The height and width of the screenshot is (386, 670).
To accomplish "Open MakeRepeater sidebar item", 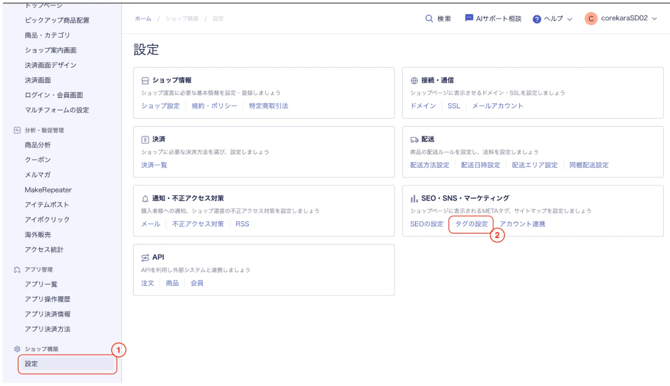I will point(48,189).
